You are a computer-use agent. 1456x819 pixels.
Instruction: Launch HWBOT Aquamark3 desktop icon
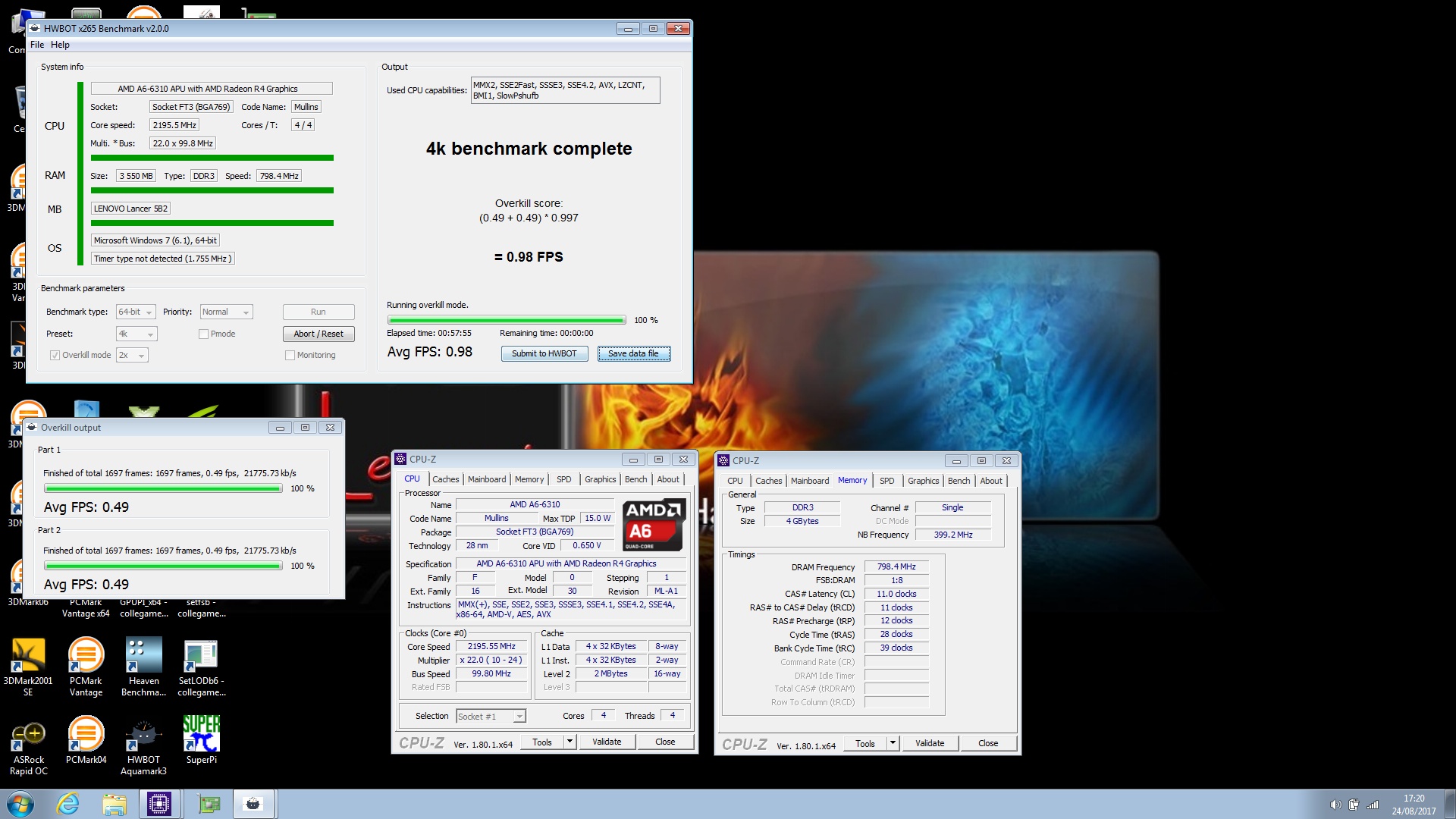(143, 747)
